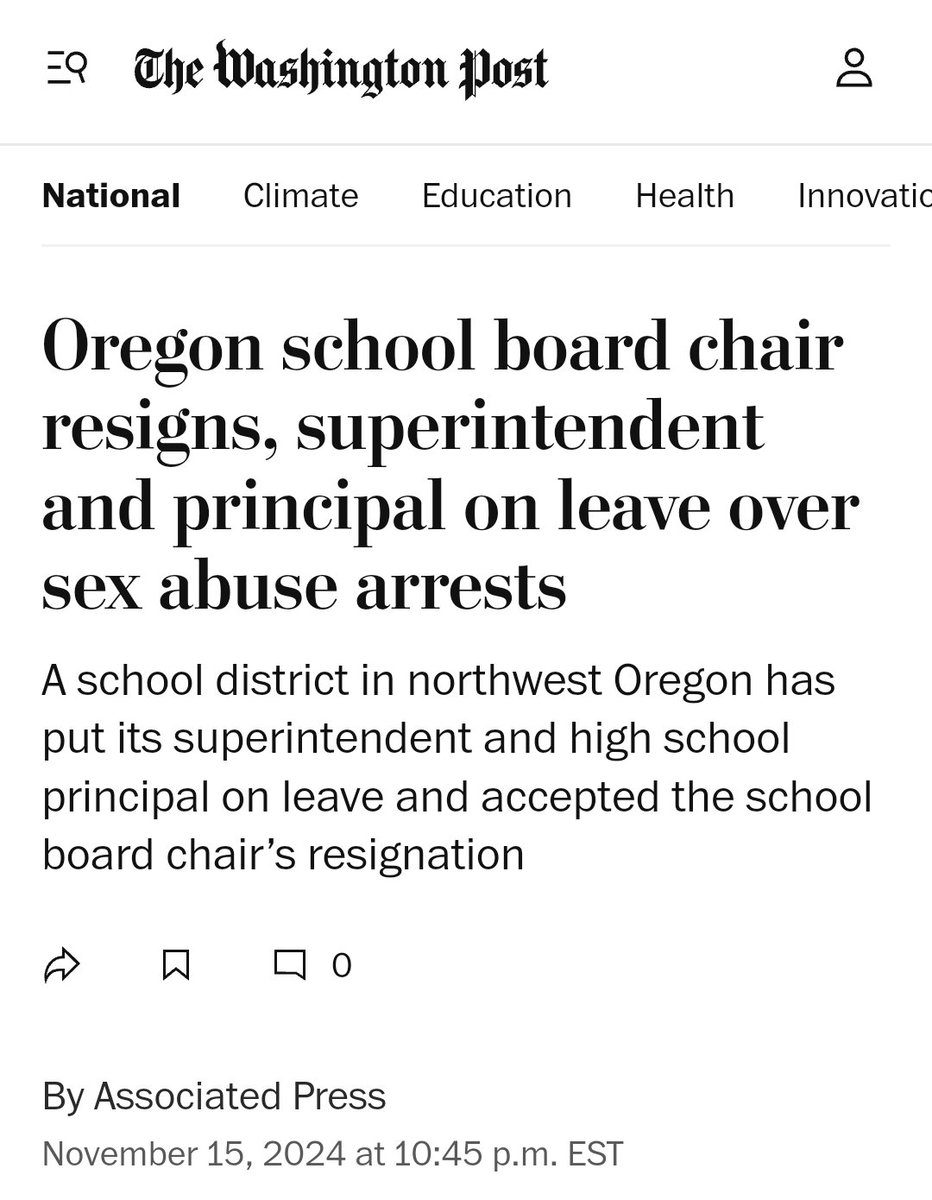Click headline line 'Oregon school board chair'

coord(442,346)
